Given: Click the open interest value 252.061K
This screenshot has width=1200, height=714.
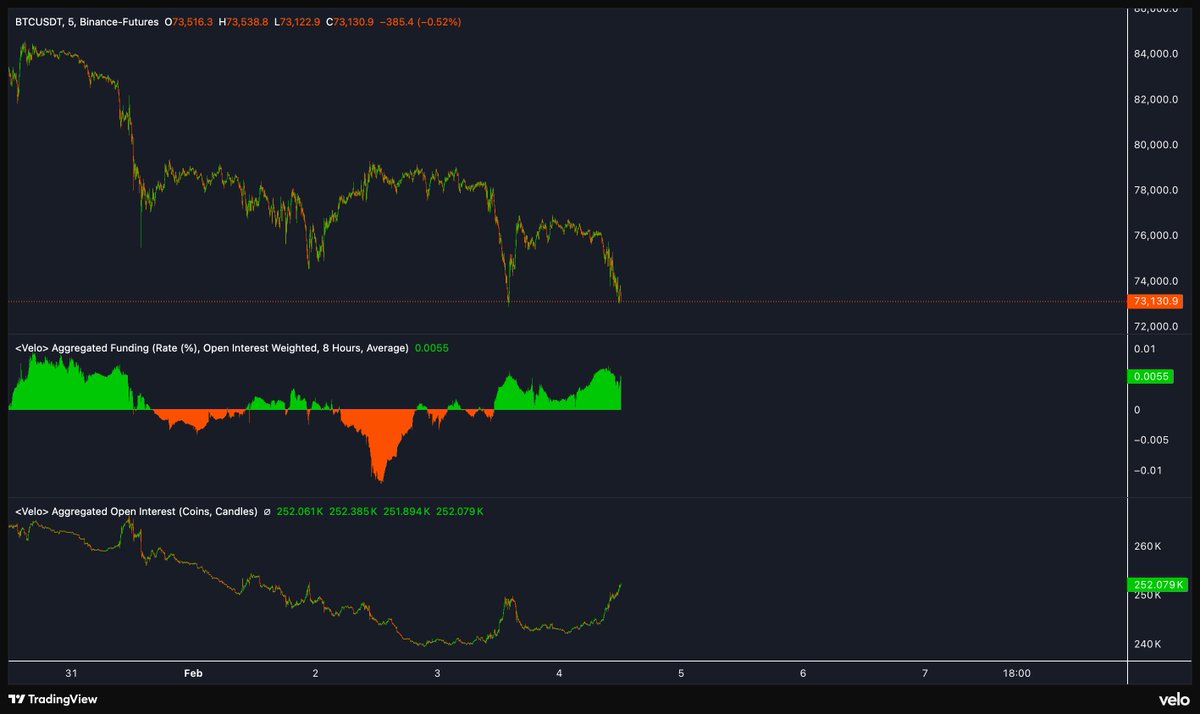Looking at the screenshot, I should pyautogui.click(x=299, y=511).
